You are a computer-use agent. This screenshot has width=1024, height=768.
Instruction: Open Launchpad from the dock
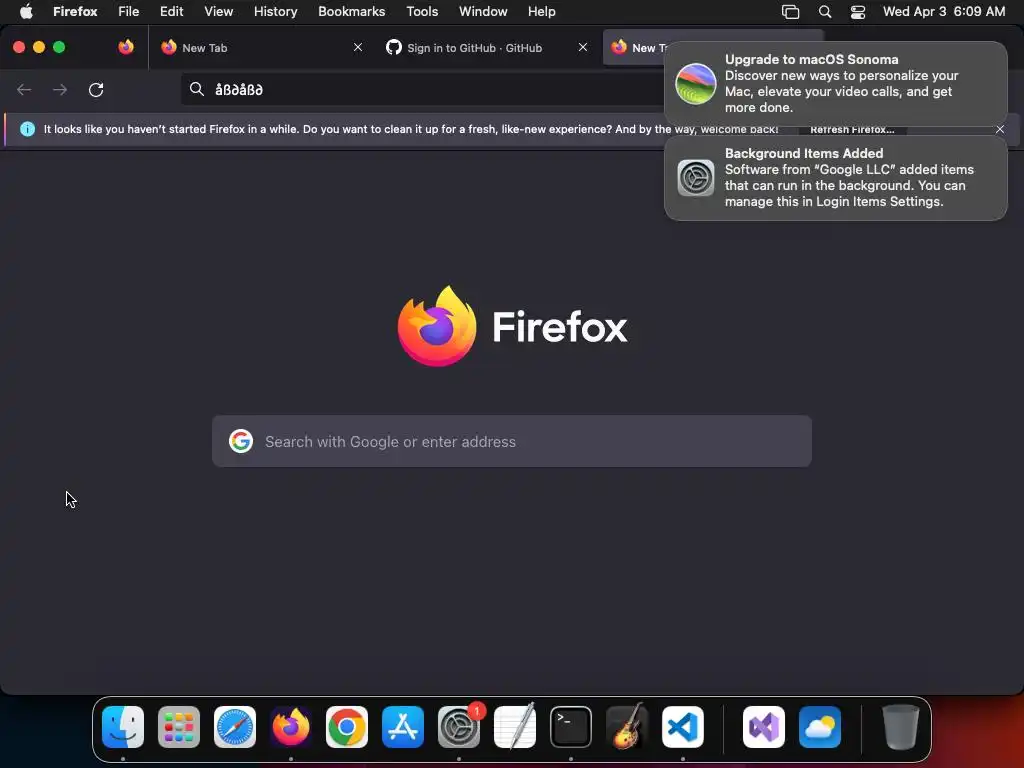coord(179,727)
